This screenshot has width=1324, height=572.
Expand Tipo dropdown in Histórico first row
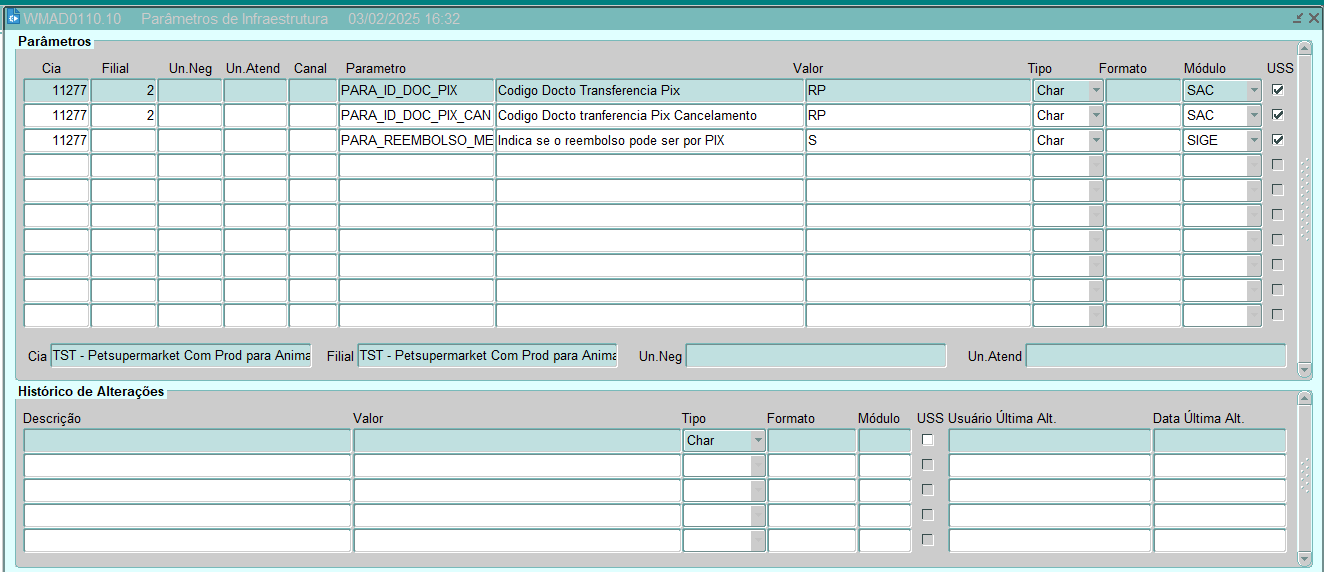tap(758, 440)
